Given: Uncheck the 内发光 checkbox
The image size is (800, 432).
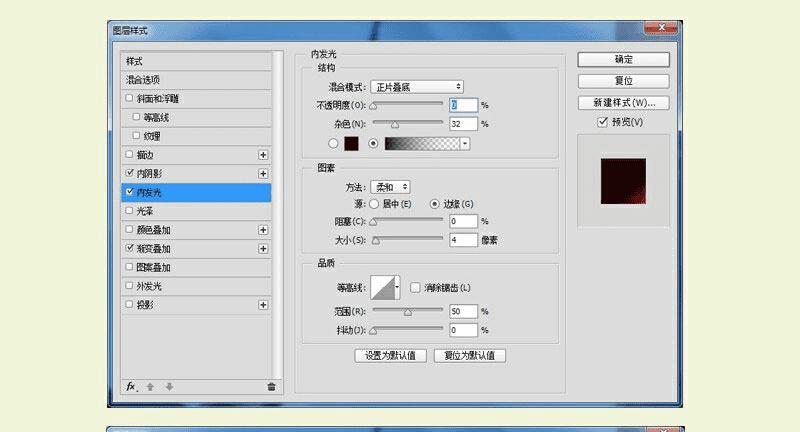Looking at the screenshot, I should click(x=129, y=192).
